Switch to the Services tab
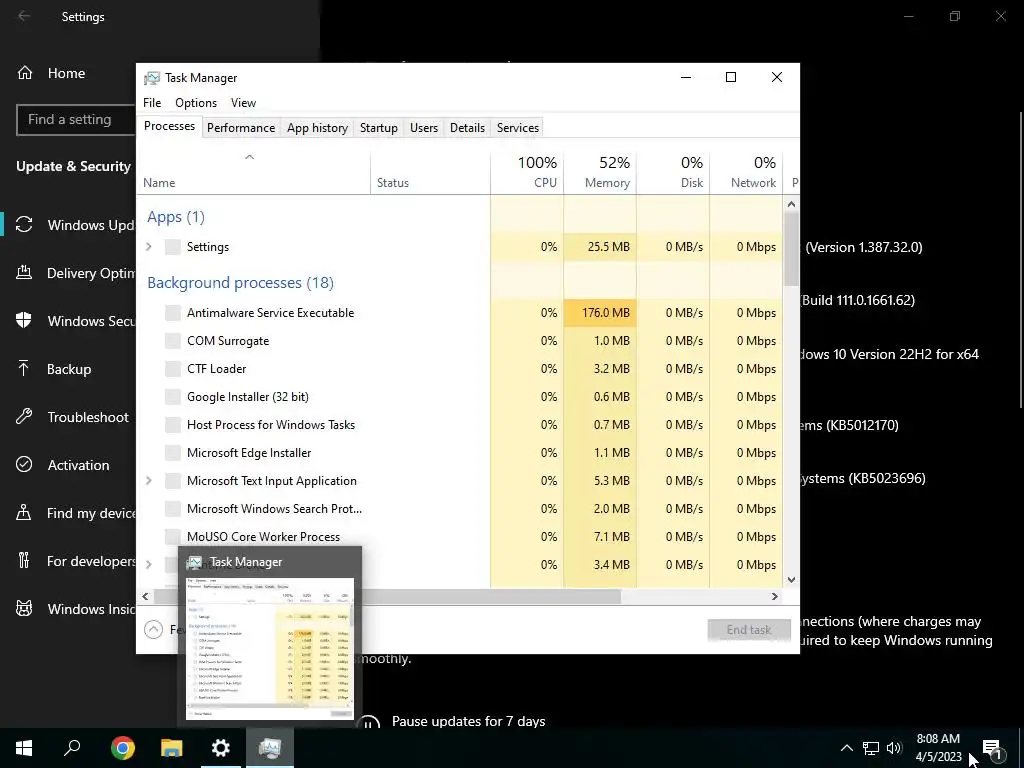Screen dimensions: 1024x768 coord(518,128)
